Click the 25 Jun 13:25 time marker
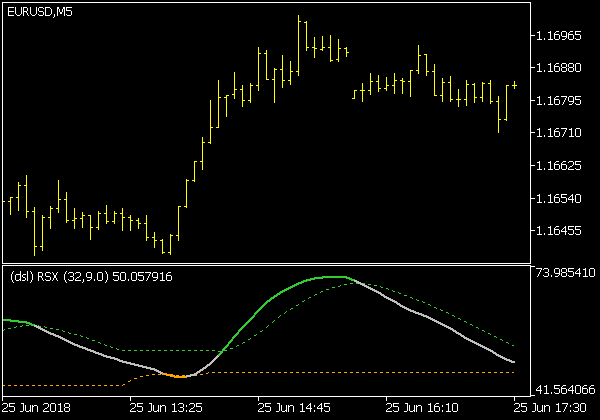The image size is (600, 420). click(x=166, y=408)
